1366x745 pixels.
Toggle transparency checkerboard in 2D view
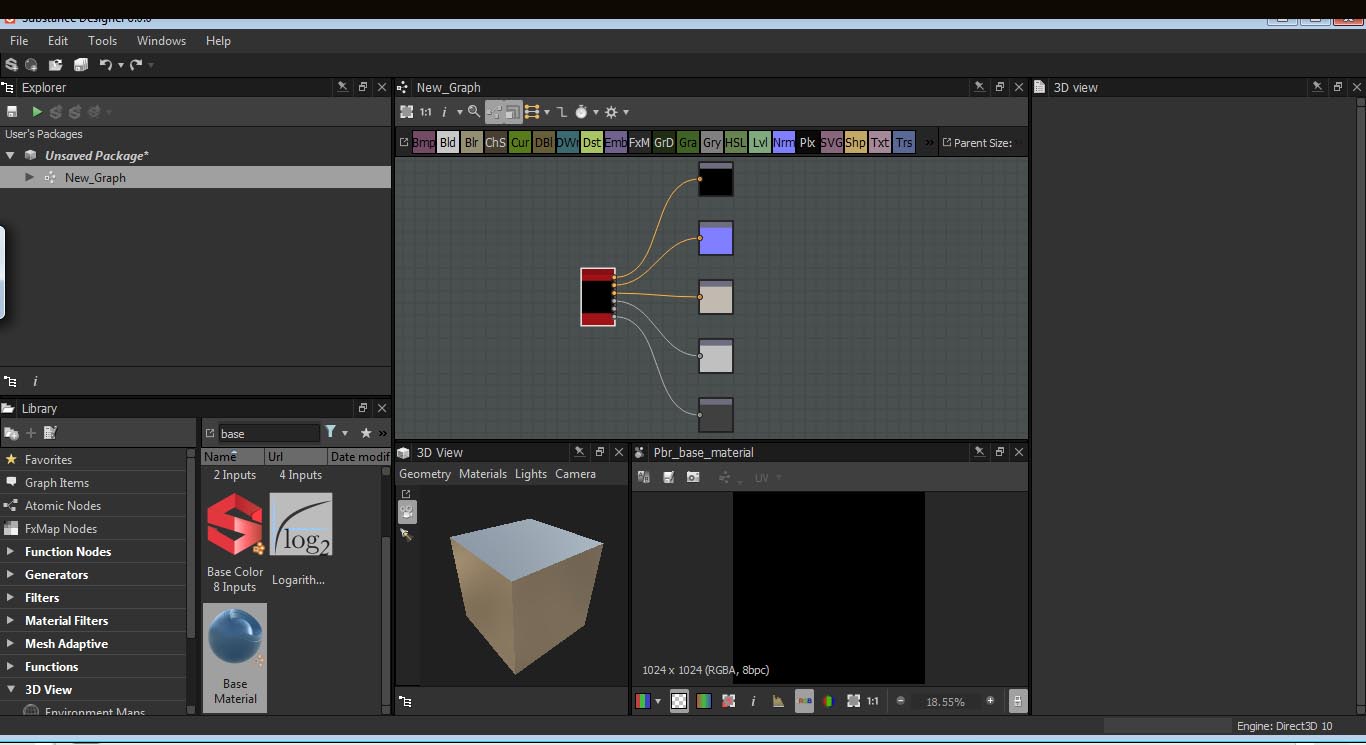click(679, 702)
